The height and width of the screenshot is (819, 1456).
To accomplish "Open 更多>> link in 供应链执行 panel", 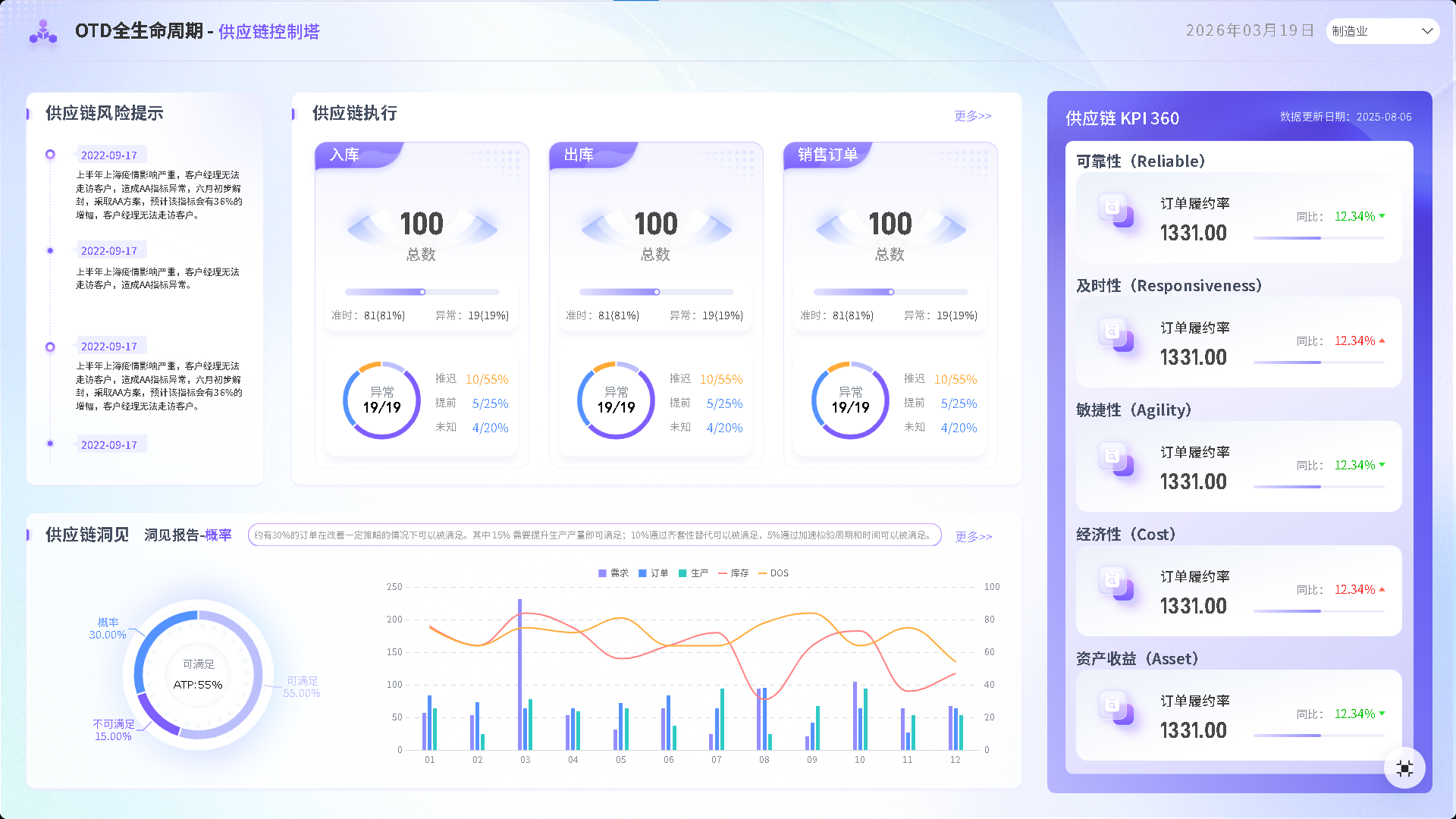I will click(972, 116).
